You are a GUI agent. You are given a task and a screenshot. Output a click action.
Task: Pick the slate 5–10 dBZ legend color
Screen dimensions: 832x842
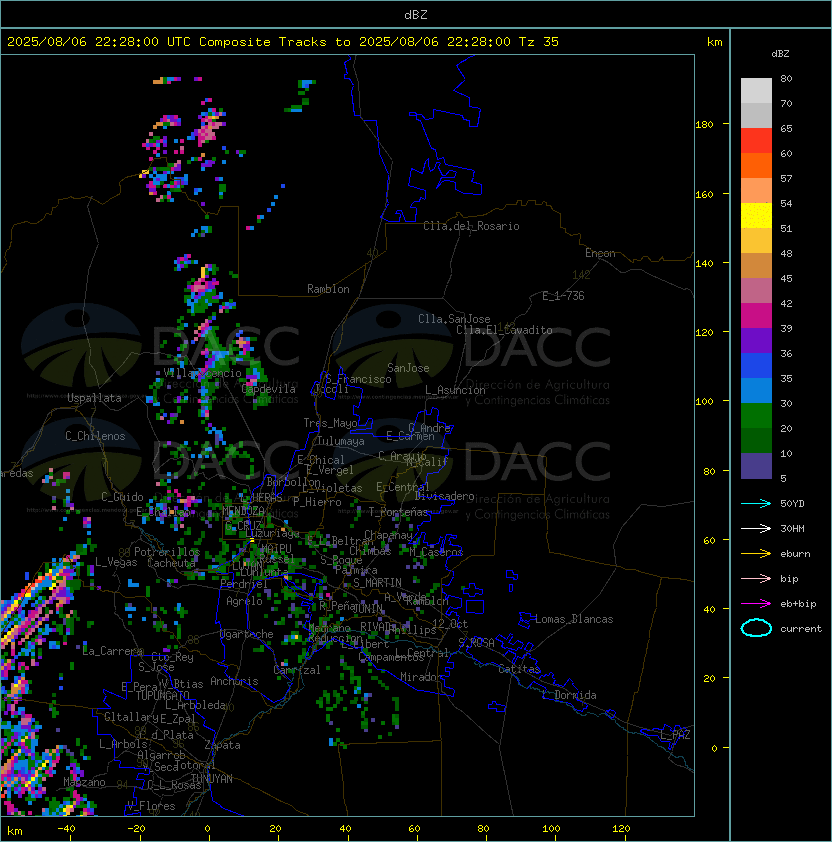[x=756, y=466]
